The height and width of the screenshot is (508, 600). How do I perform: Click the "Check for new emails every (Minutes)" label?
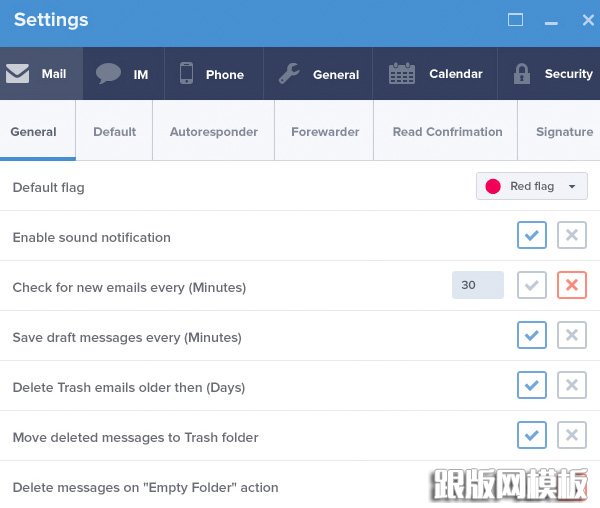click(x=129, y=287)
